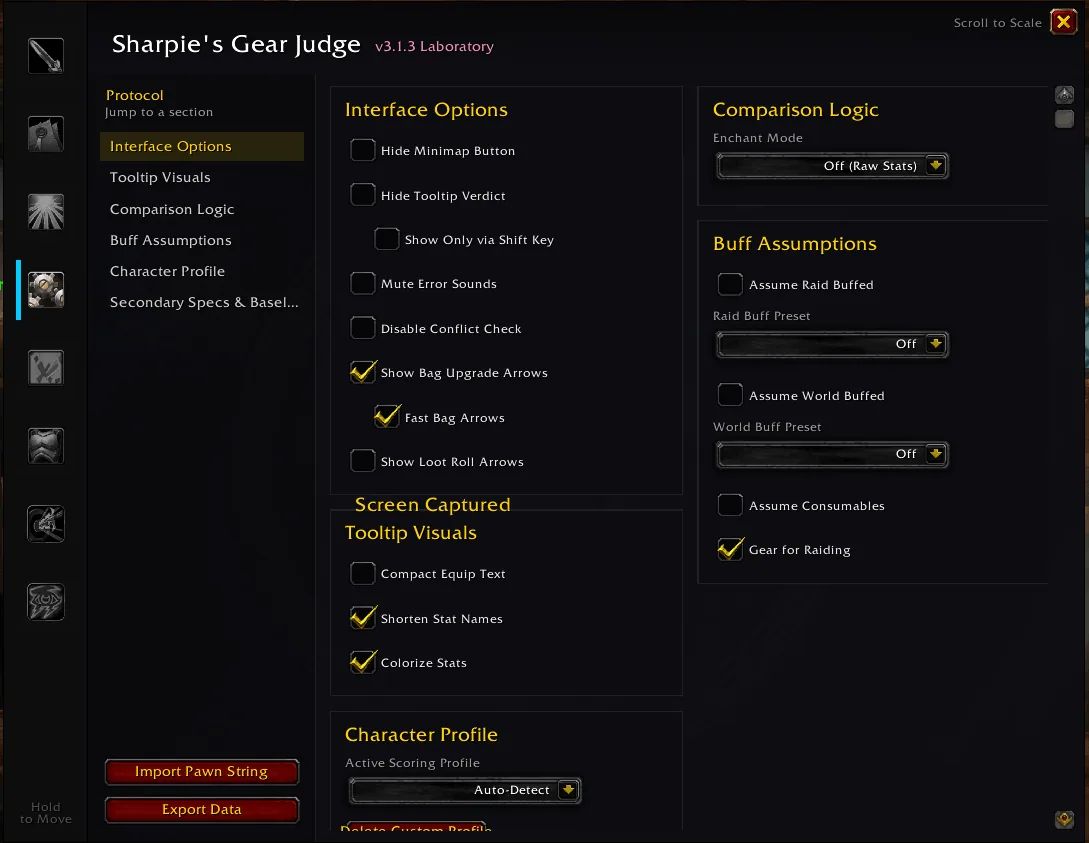
Task: Click the 'World Buff Preset' label
Action: pyautogui.click(x=767, y=427)
